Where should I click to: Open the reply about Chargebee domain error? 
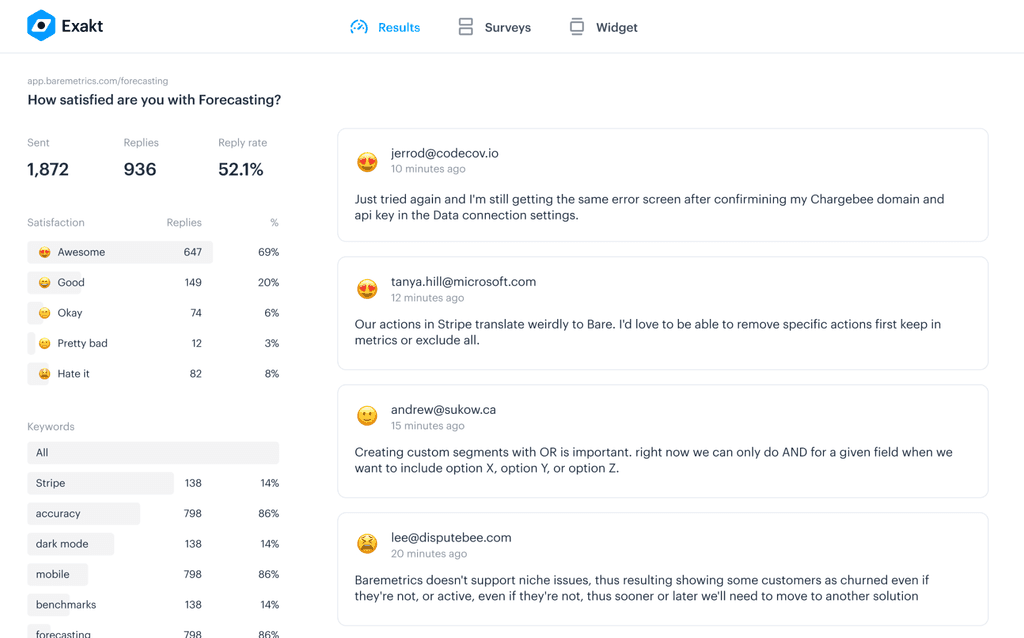tap(663, 185)
